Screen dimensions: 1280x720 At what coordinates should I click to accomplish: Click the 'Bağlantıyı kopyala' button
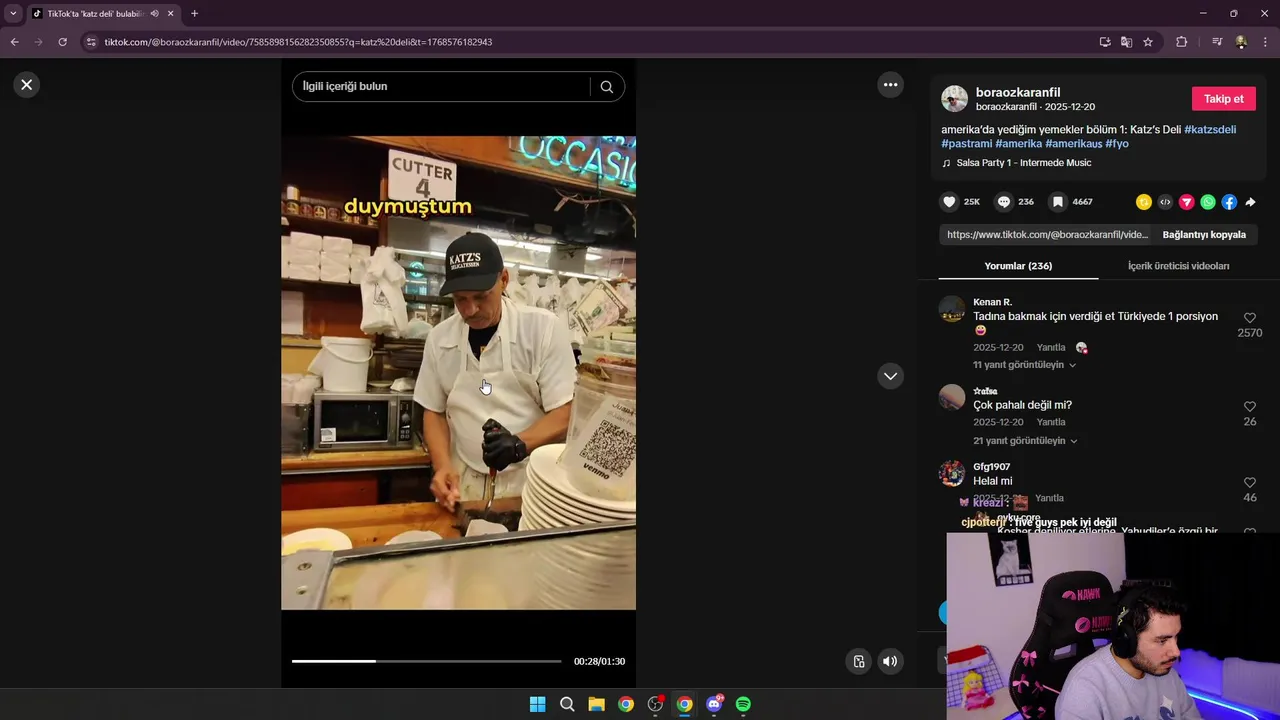(1204, 235)
